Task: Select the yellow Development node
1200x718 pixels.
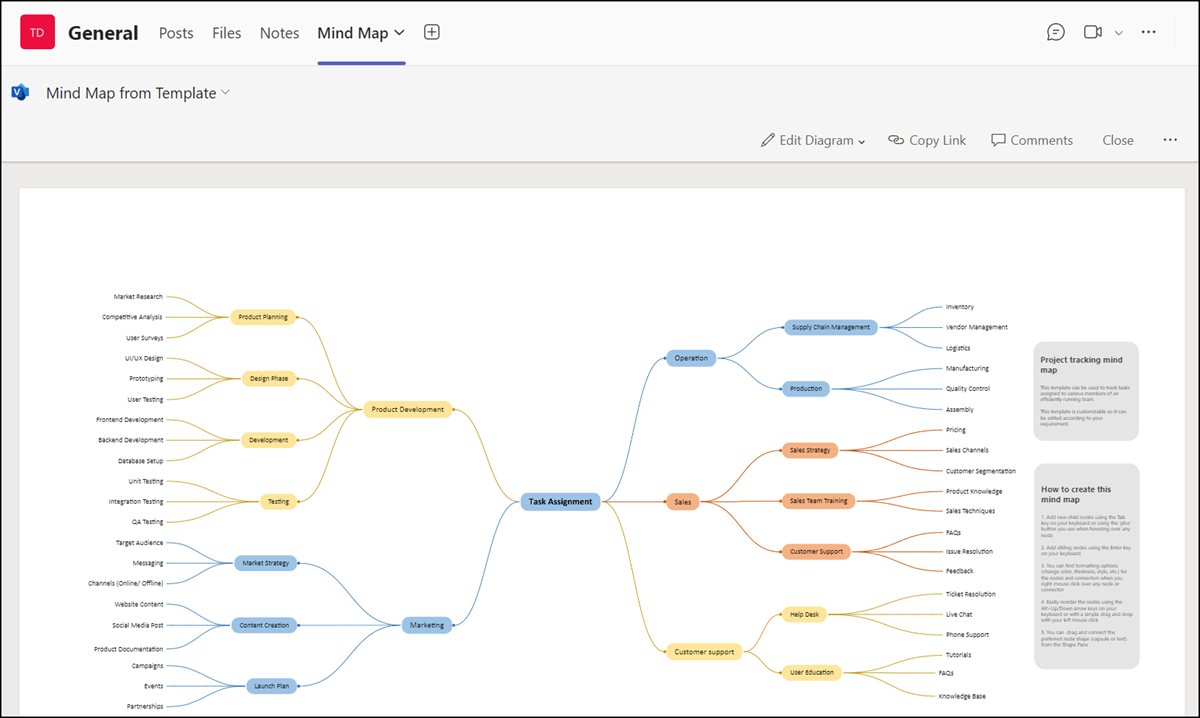Action: (269, 440)
